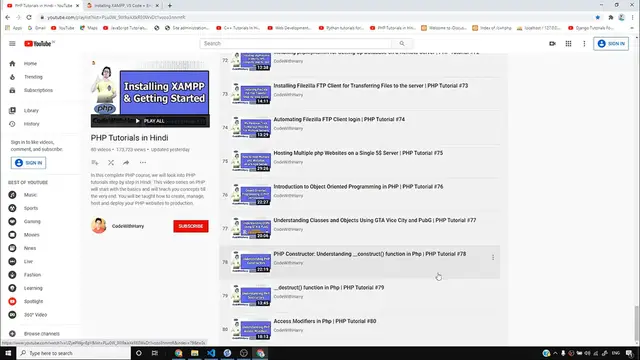
Task: Click the Windows taskbar search box
Action: click(74, 353)
